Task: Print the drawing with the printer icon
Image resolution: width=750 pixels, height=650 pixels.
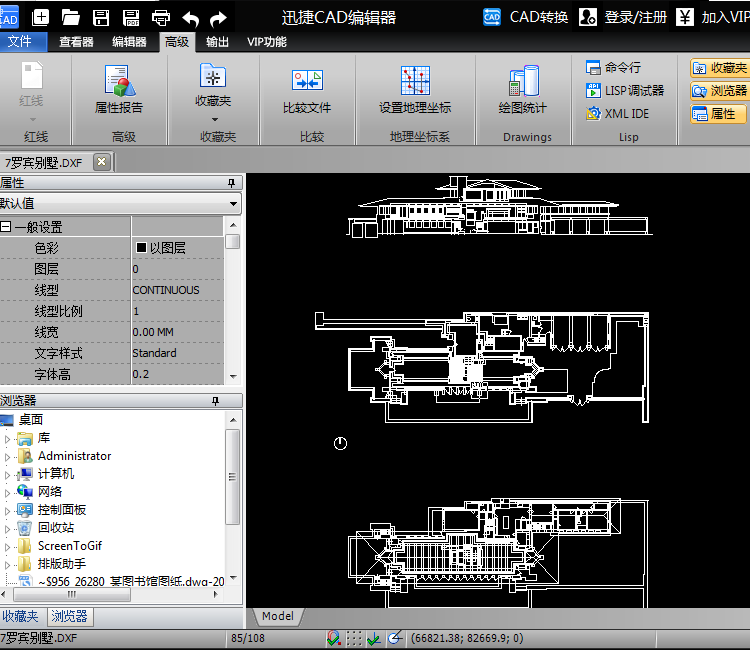Action: pos(161,18)
